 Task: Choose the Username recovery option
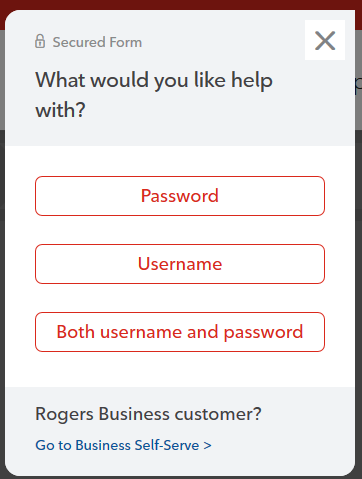(180, 264)
